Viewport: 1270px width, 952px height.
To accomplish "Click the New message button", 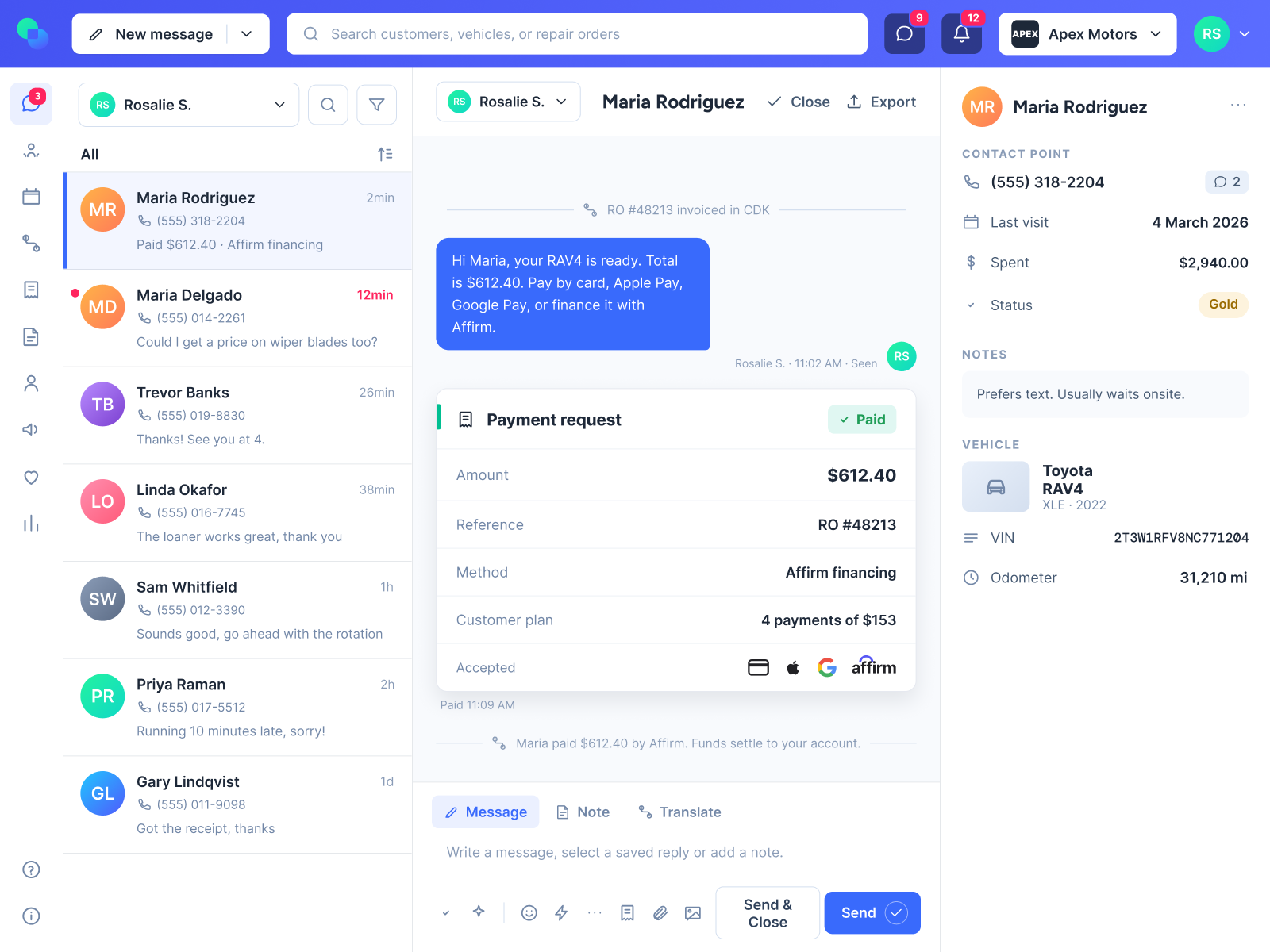I will (151, 34).
